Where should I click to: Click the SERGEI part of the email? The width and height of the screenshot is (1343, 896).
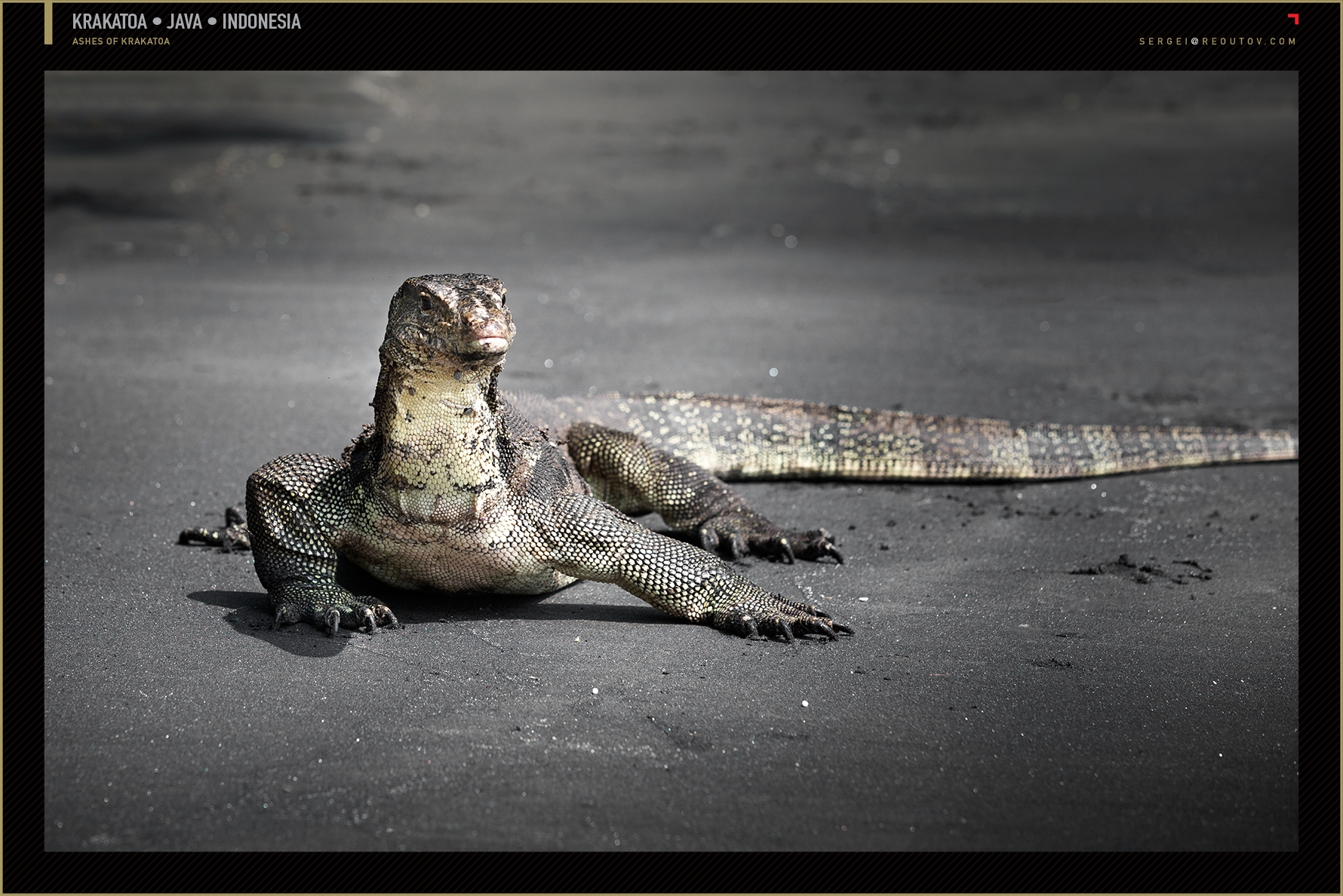tap(1163, 41)
